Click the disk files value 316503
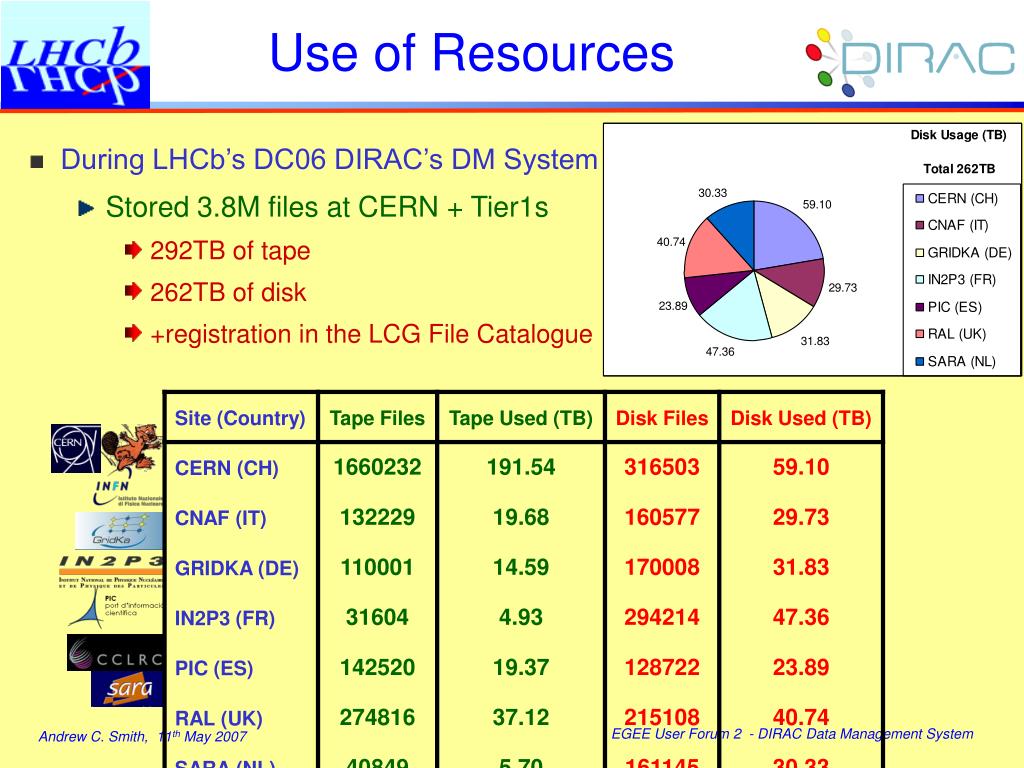 (662, 467)
